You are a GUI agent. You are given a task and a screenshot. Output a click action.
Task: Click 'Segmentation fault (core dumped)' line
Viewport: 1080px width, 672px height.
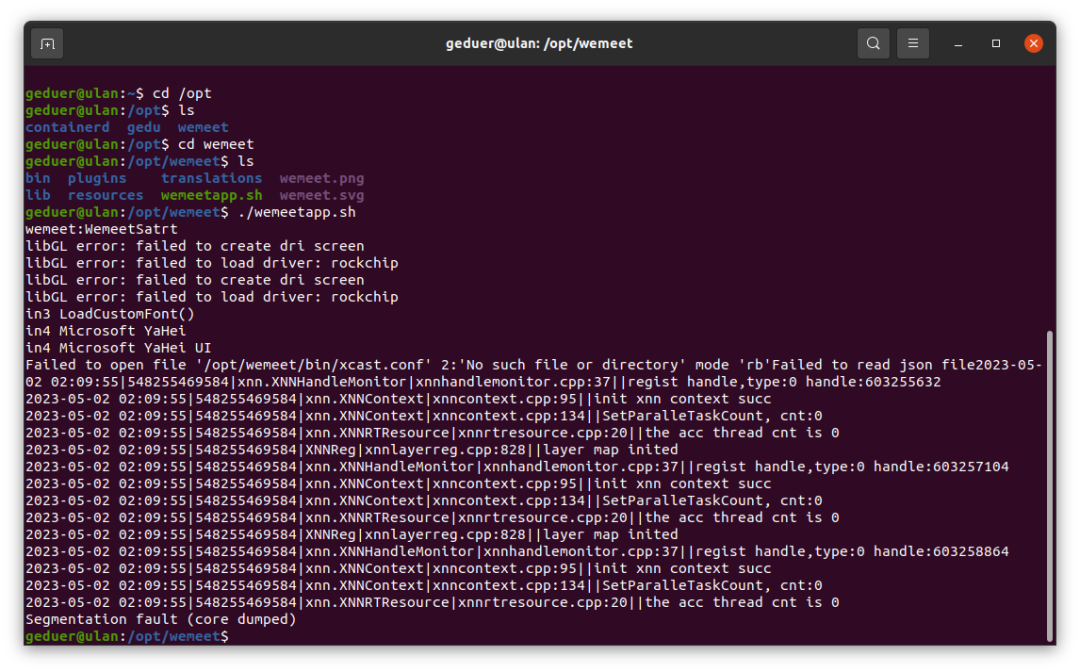coord(160,619)
